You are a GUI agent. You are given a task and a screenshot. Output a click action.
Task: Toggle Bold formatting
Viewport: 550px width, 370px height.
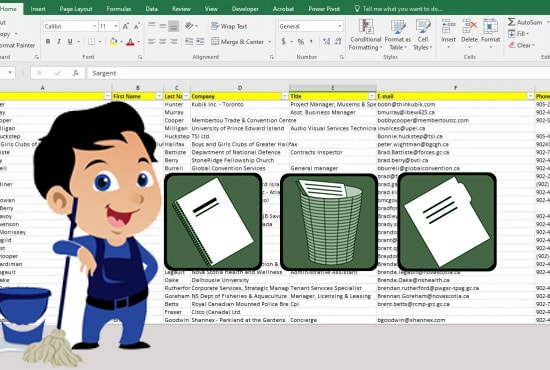click(48, 42)
